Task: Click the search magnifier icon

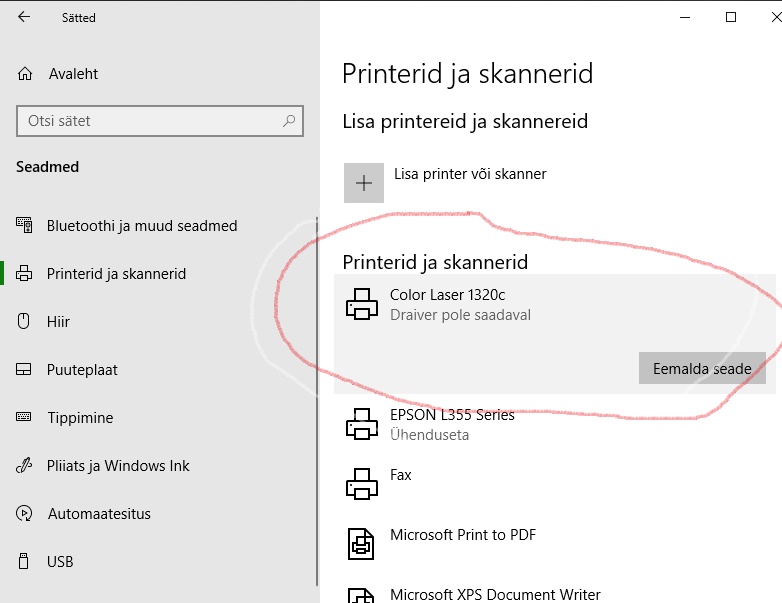Action: 289,121
